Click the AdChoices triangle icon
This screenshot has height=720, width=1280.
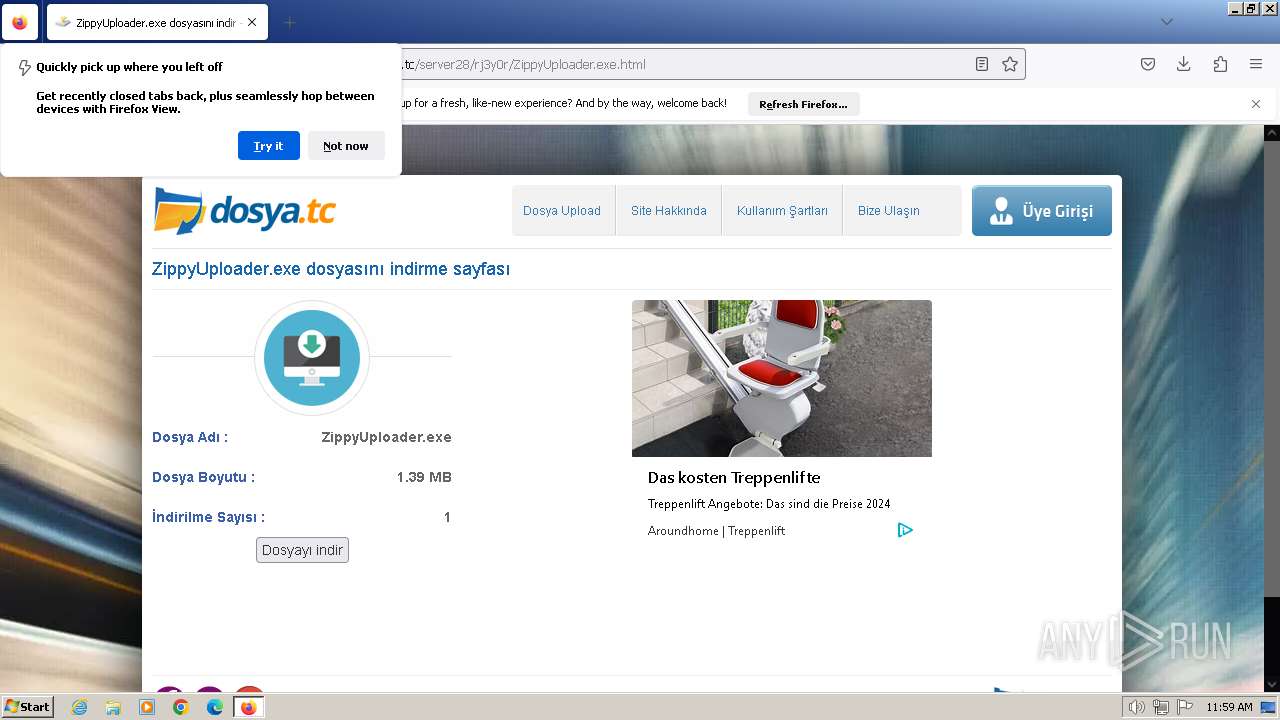pyautogui.click(x=905, y=530)
